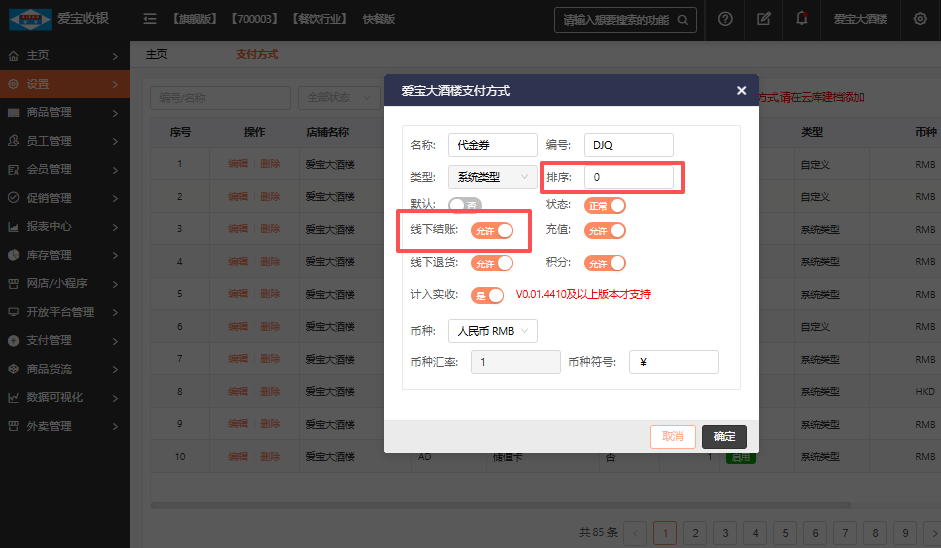Disable the 计入实收 switch
The image size is (941, 548).
(488, 295)
